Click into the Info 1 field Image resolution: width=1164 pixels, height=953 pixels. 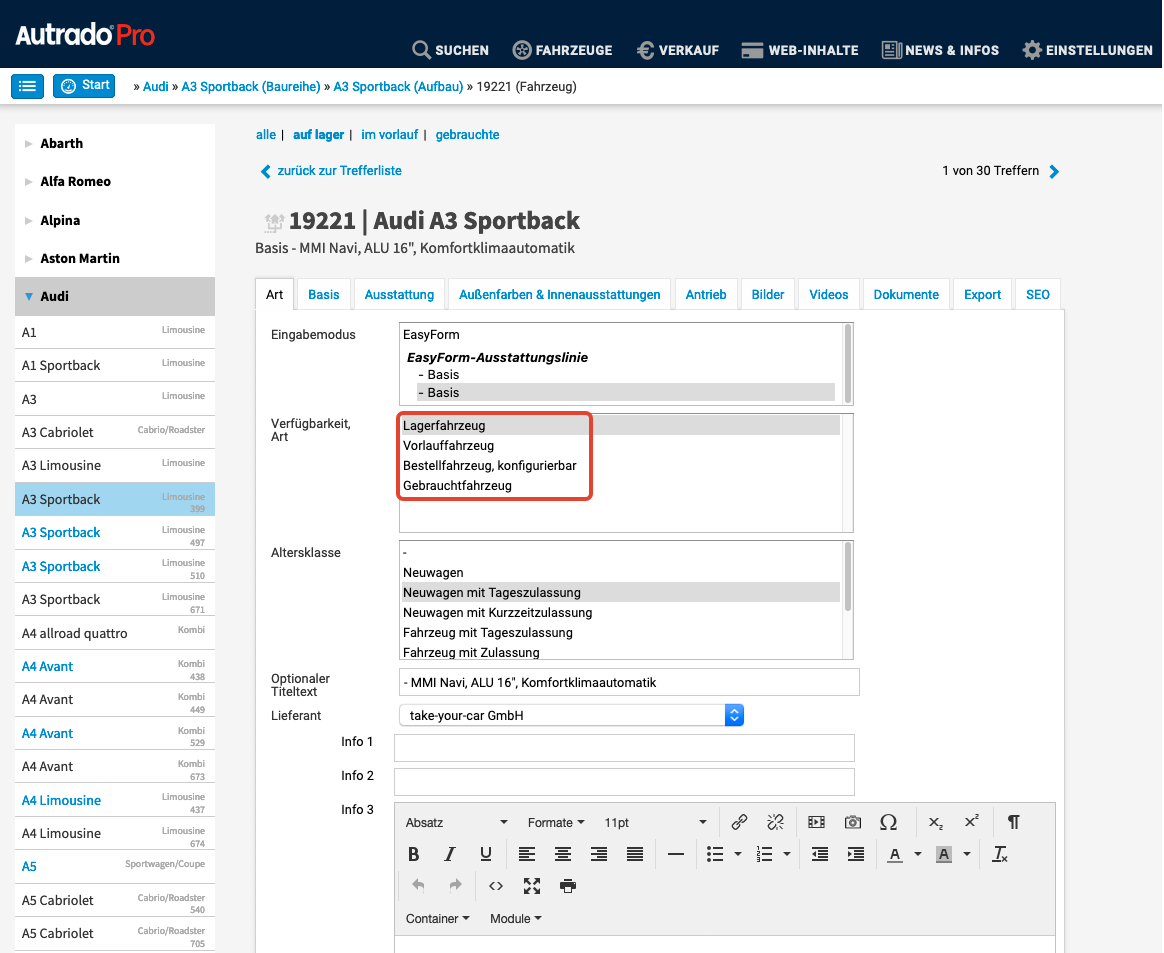pos(624,748)
